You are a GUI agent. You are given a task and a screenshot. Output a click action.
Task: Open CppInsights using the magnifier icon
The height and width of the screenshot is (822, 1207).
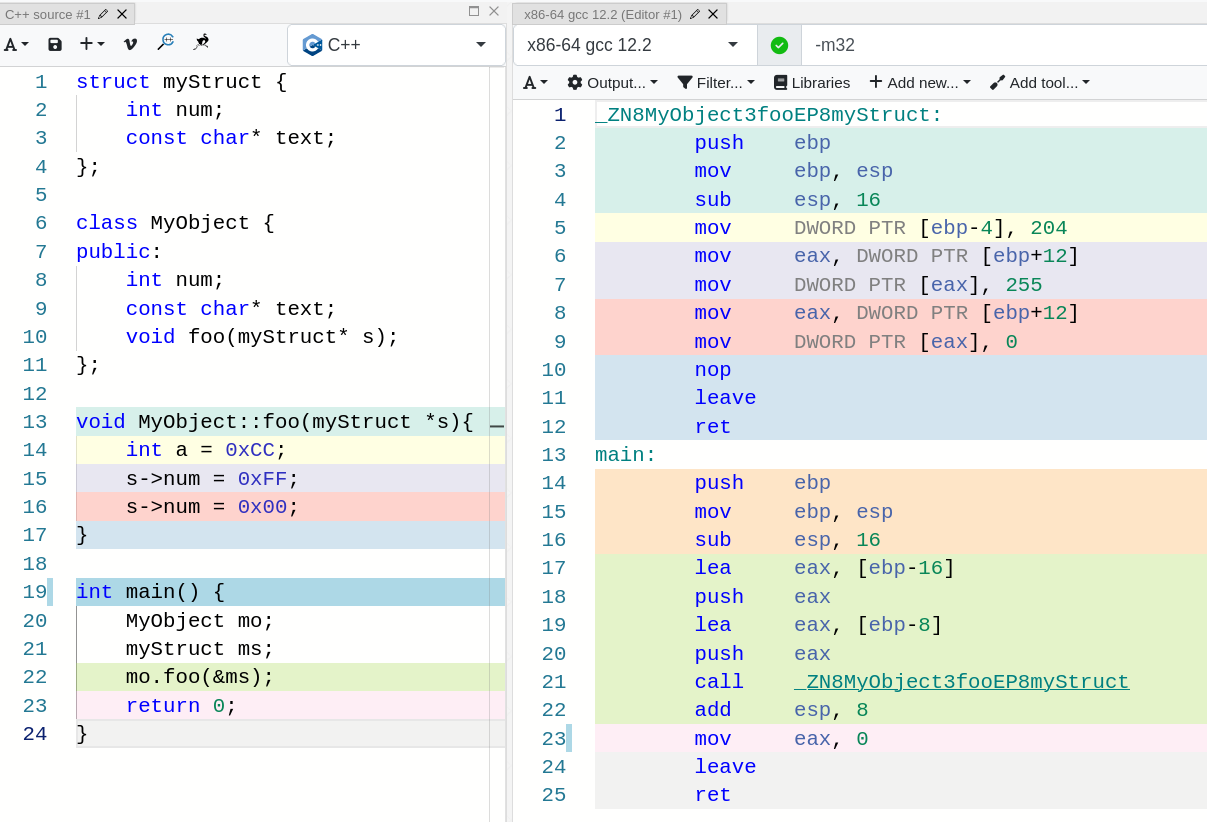(166, 43)
